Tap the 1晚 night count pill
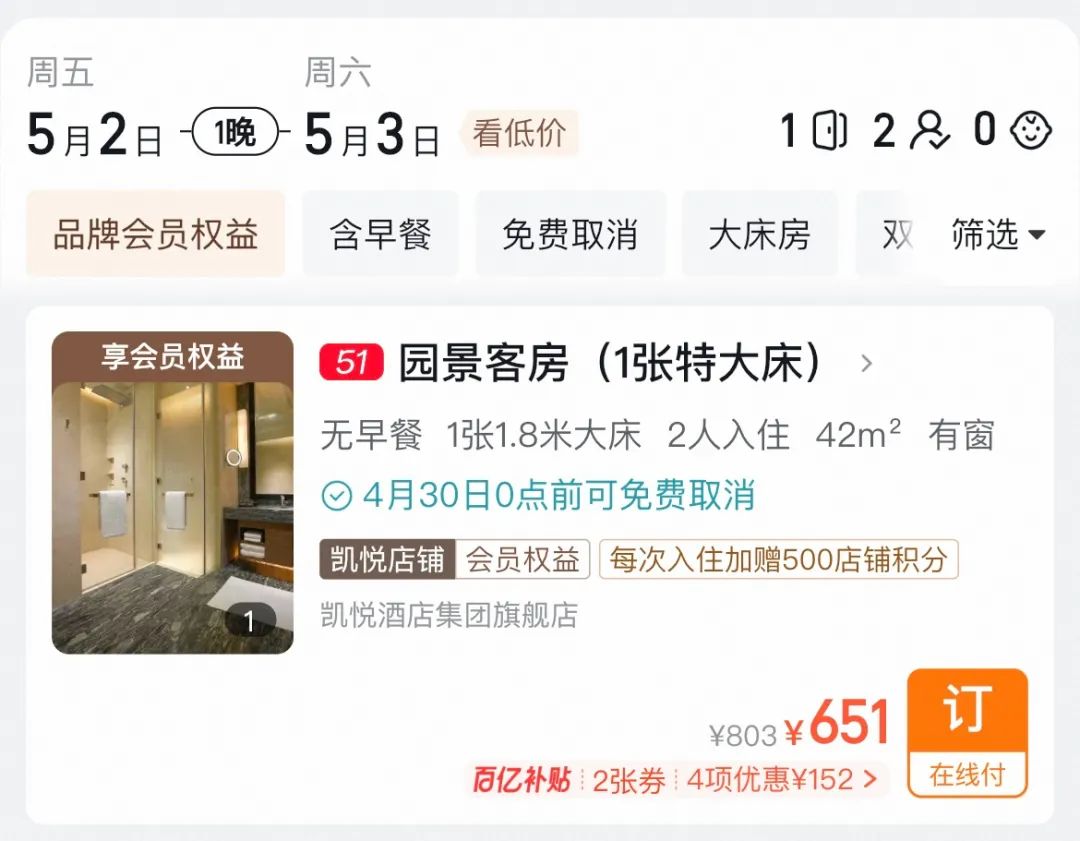1080x841 pixels. click(x=235, y=131)
